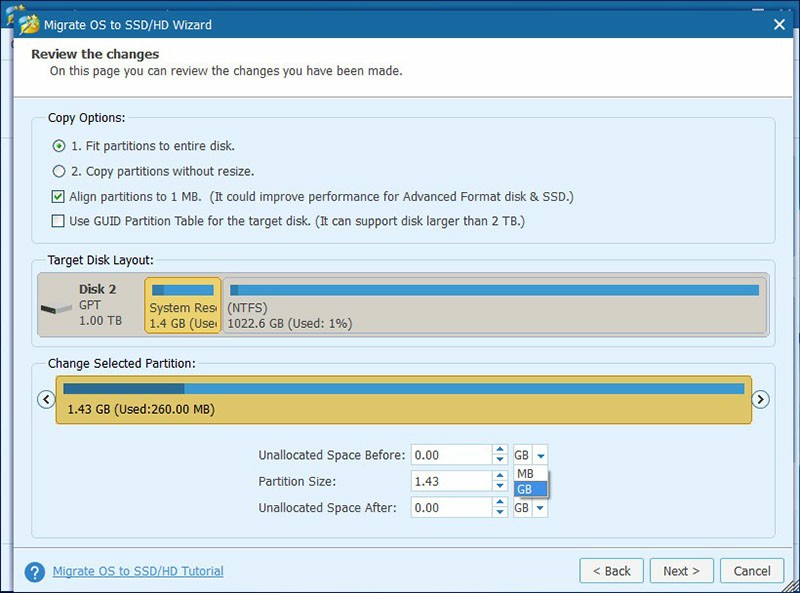Click the previous partition left arrow icon
The image size is (800, 593).
click(46, 399)
